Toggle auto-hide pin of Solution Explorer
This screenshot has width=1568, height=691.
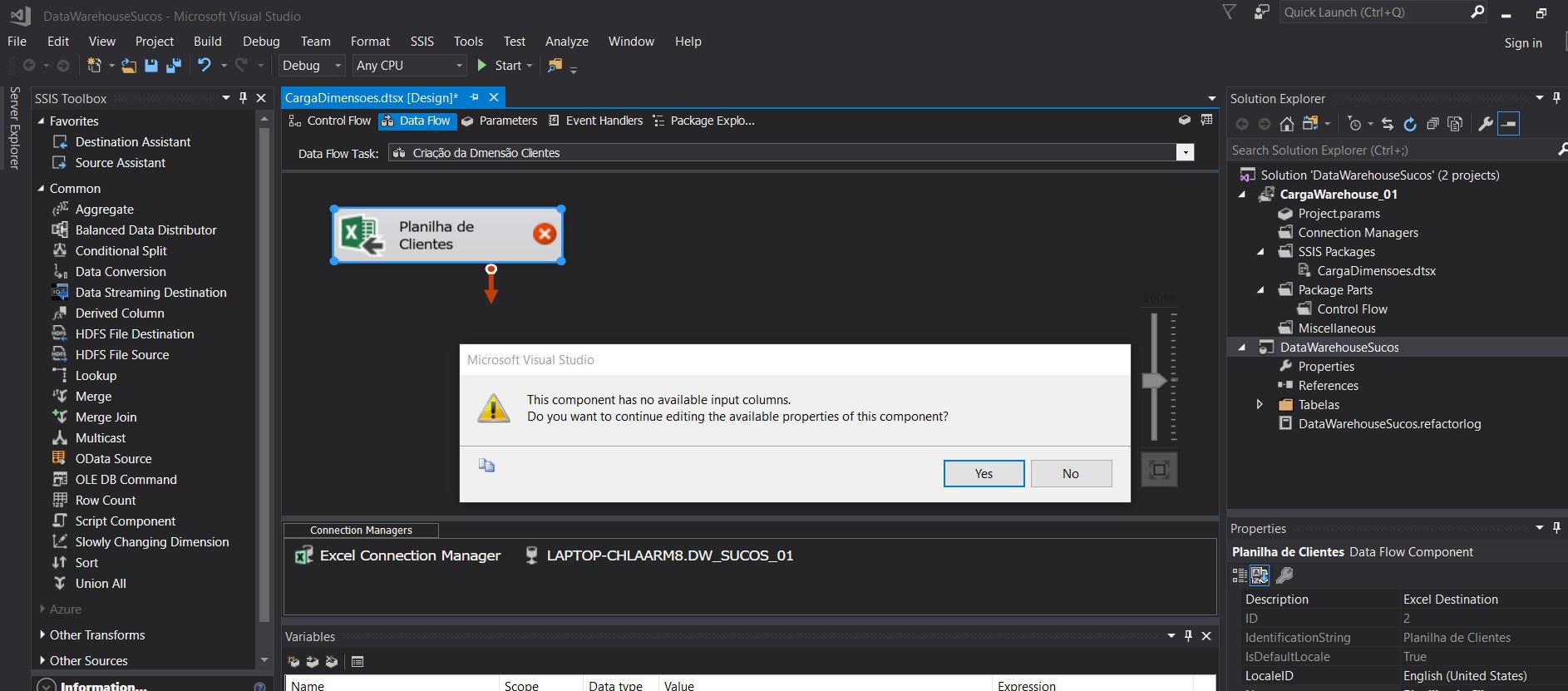[1556, 98]
